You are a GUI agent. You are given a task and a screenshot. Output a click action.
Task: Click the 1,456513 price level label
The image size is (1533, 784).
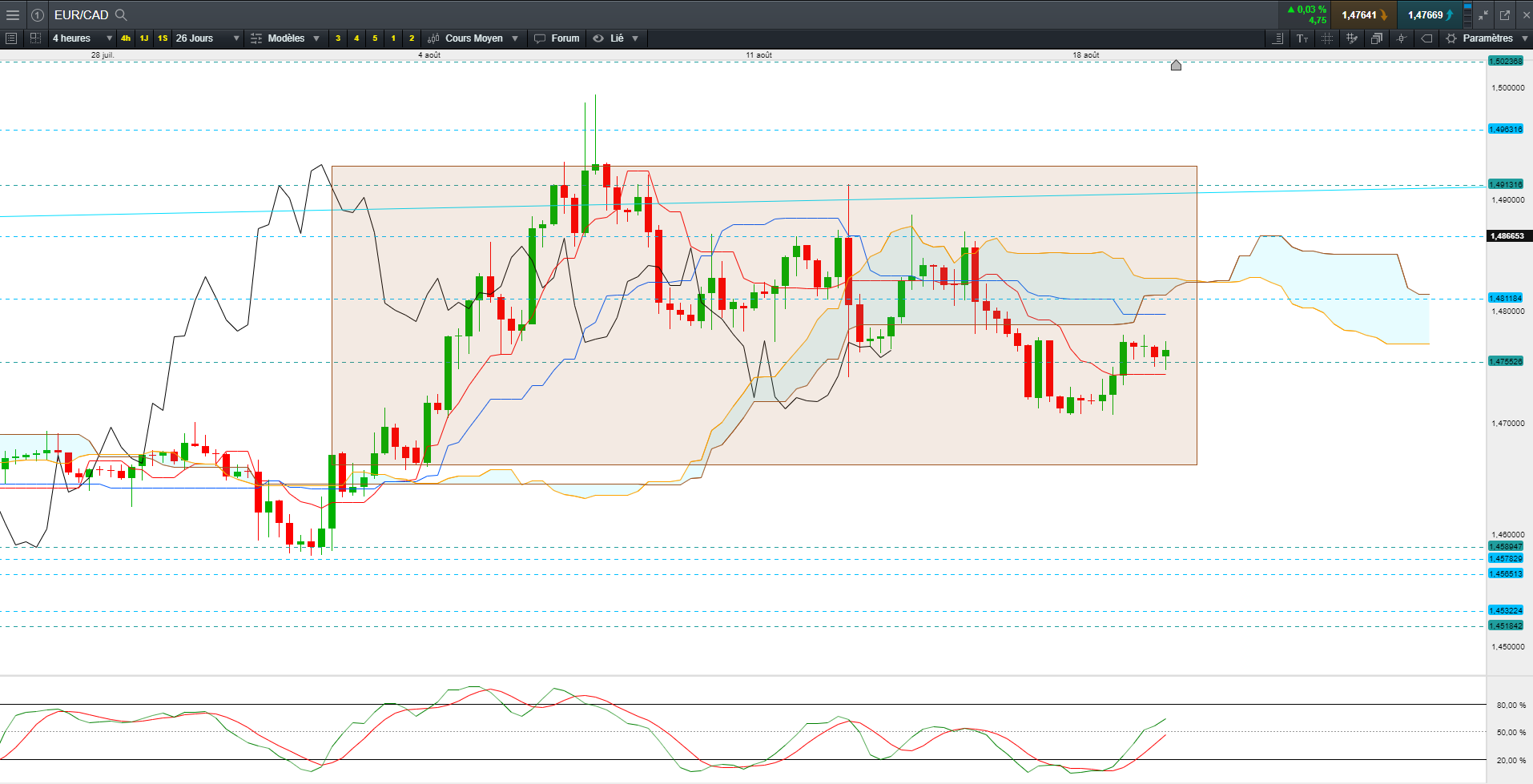pos(1506,573)
